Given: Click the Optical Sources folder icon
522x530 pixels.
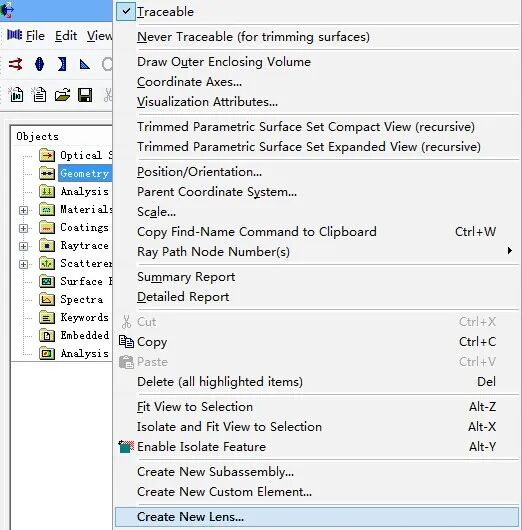Looking at the screenshot, I should pyautogui.click(x=47, y=155).
